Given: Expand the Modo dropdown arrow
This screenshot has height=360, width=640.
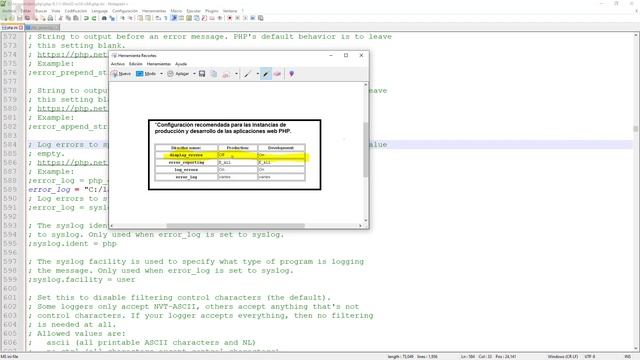Looking at the screenshot, I should tap(161, 74).
